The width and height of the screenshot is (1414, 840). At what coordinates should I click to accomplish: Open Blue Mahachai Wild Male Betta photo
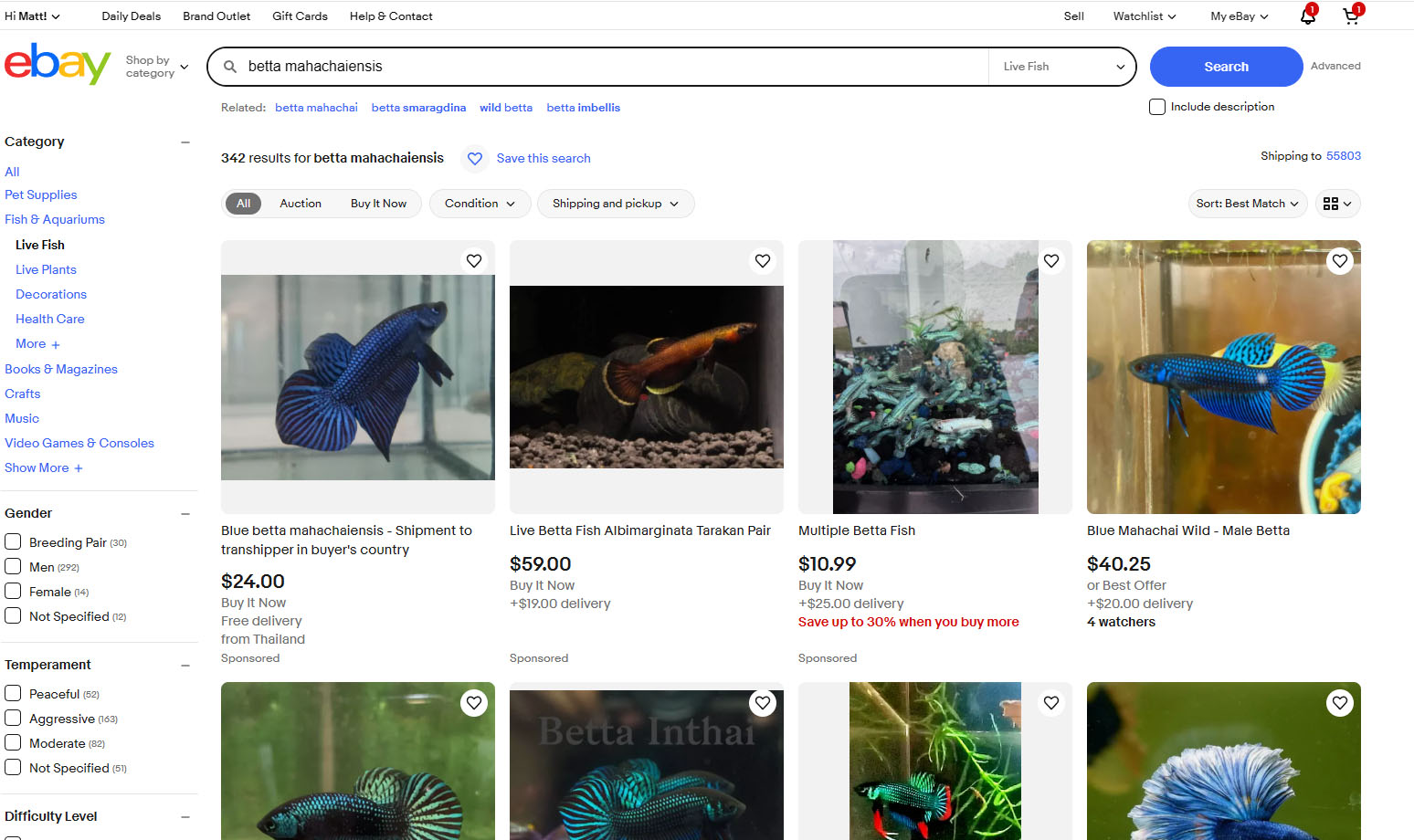[x=1224, y=377]
